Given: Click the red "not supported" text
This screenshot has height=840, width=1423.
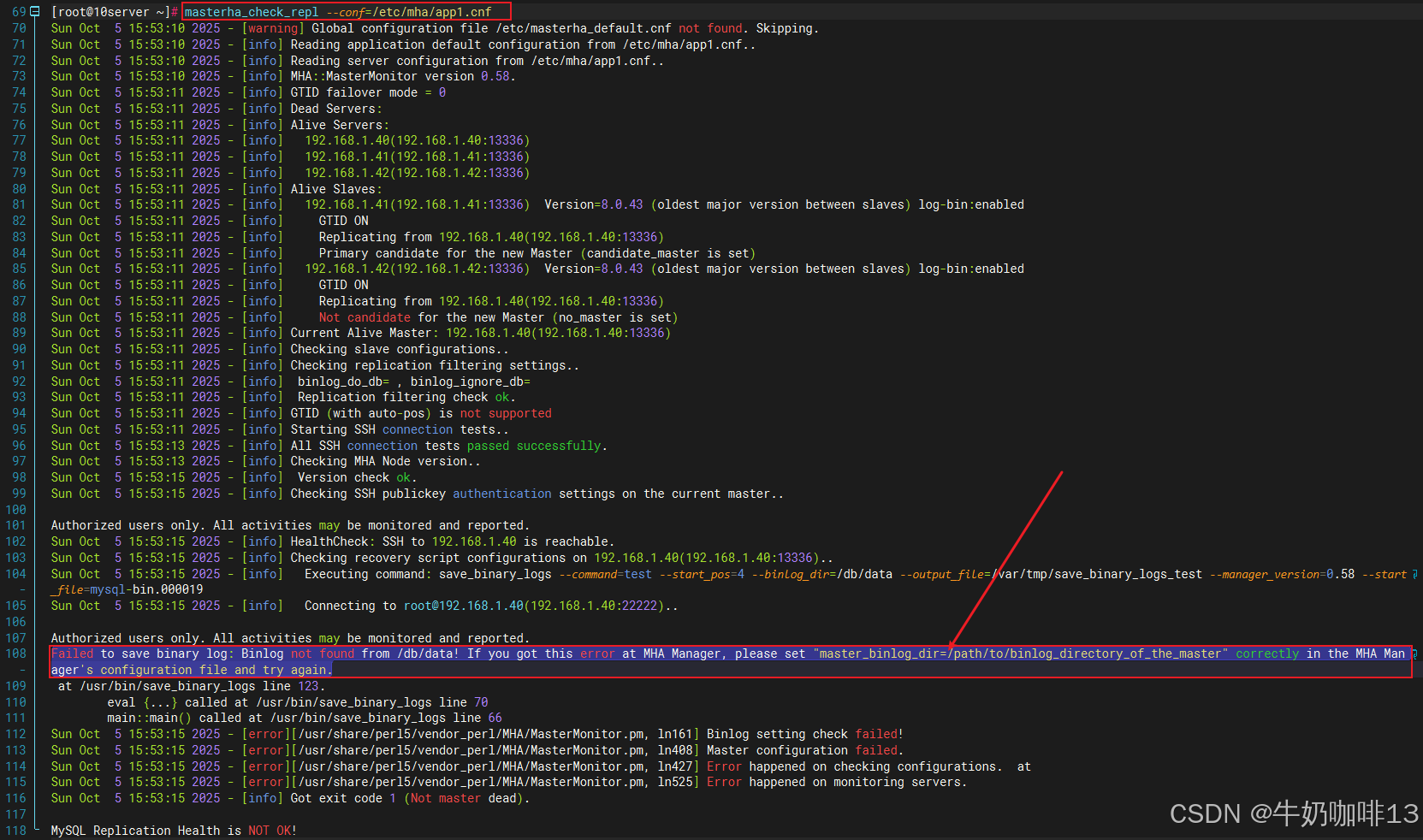Looking at the screenshot, I should pos(506,413).
